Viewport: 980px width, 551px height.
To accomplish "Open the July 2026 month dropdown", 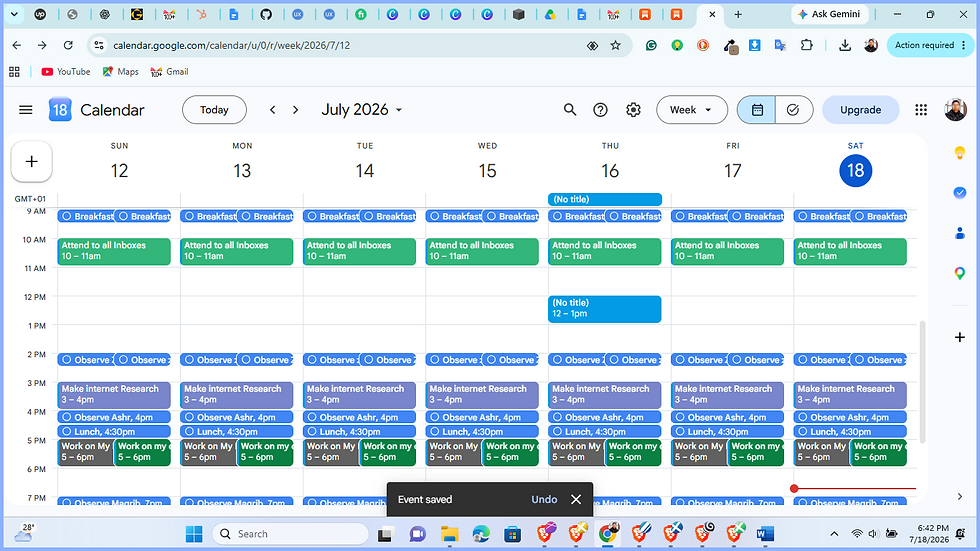I will [362, 110].
